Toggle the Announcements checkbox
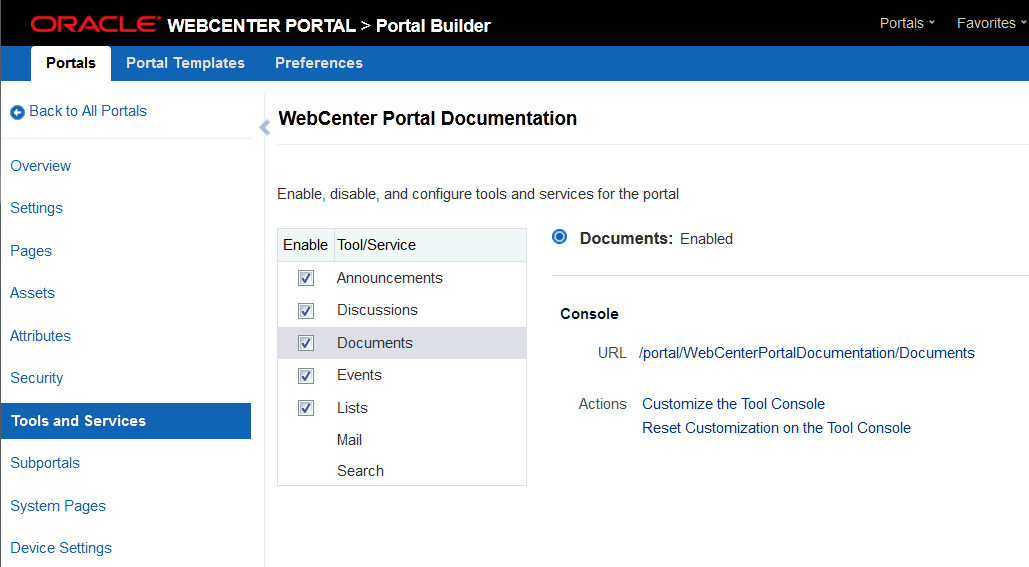The width and height of the screenshot is (1029, 567). [306, 278]
